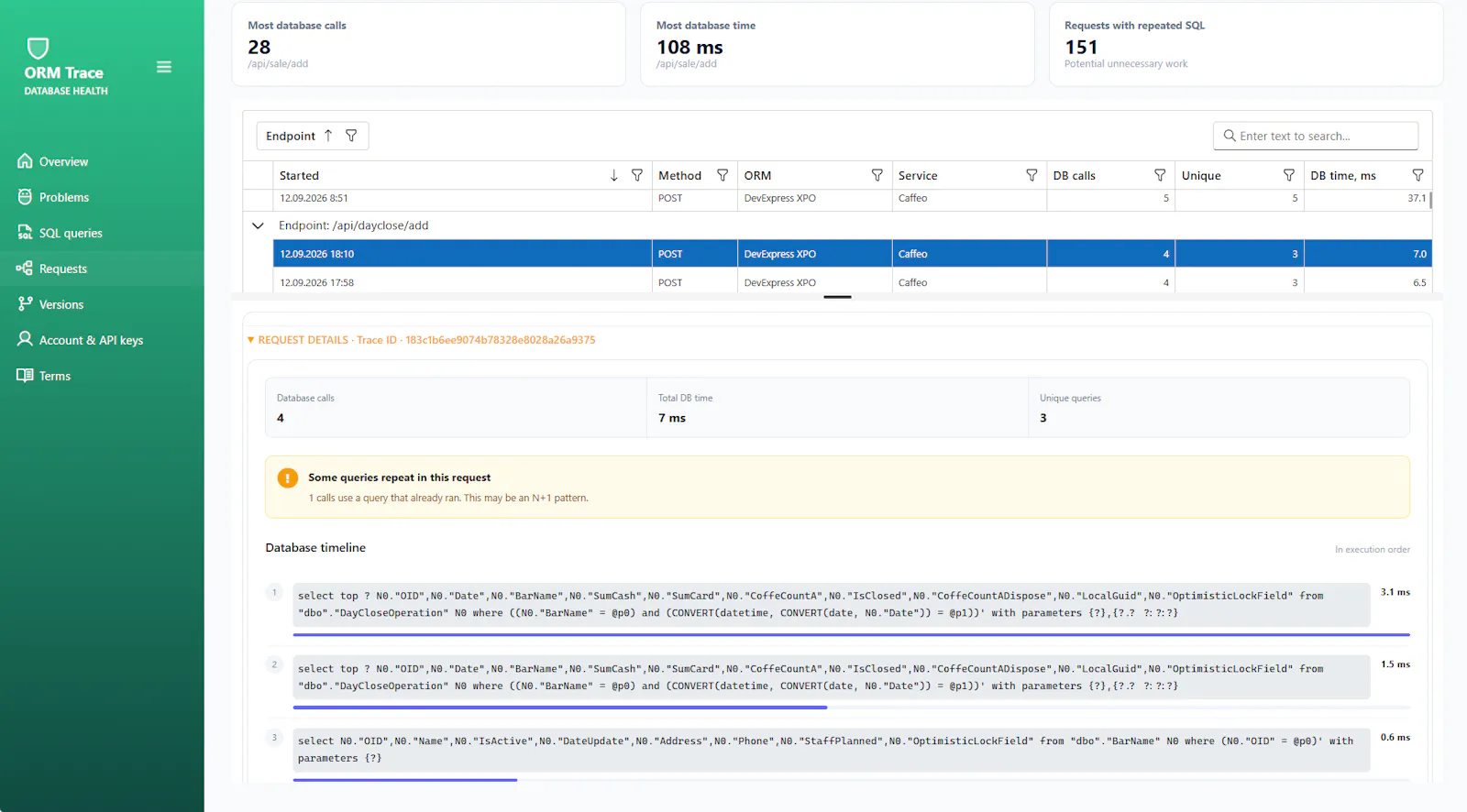The height and width of the screenshot is (812, 1467).
Task: Click the Endpoint grouping chip
Action: [x=313, y=136]
